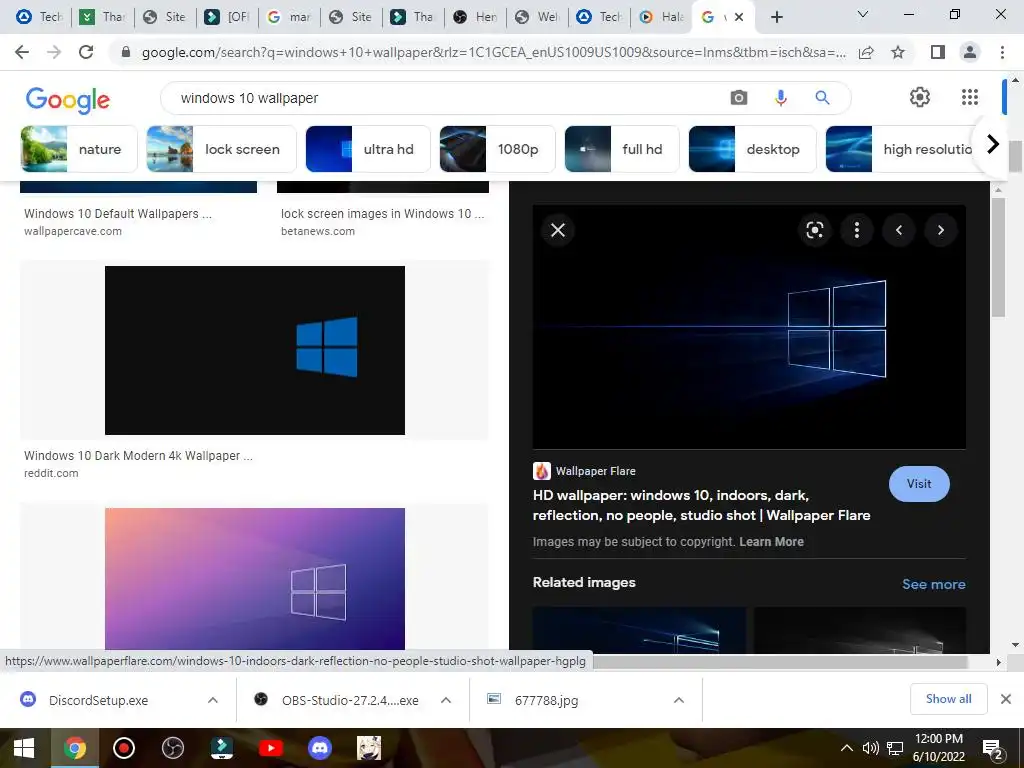The image size is (1024, 768).
Task: Open Windows Start menu
Action: coord(24,748)
